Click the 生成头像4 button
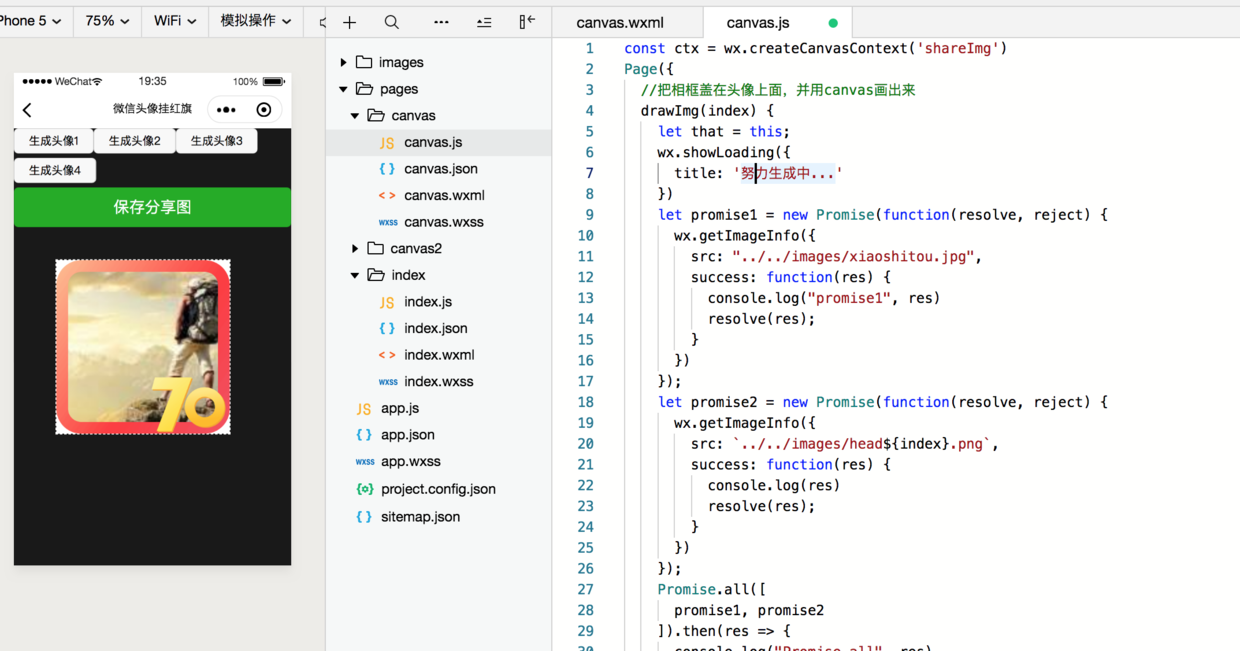The width and height of the screenshot is (1240, 651). click(x=55, y=170)
